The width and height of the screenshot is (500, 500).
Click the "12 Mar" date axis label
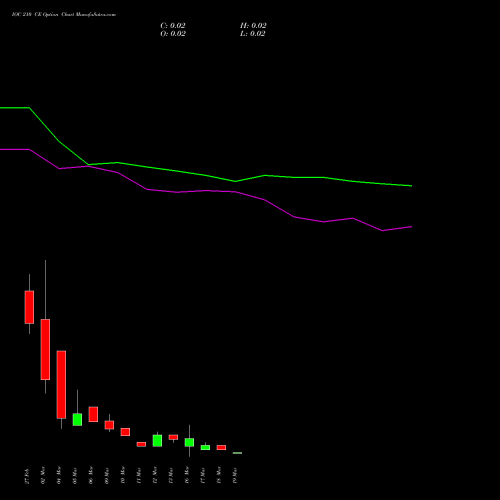(x=155, y=475)
